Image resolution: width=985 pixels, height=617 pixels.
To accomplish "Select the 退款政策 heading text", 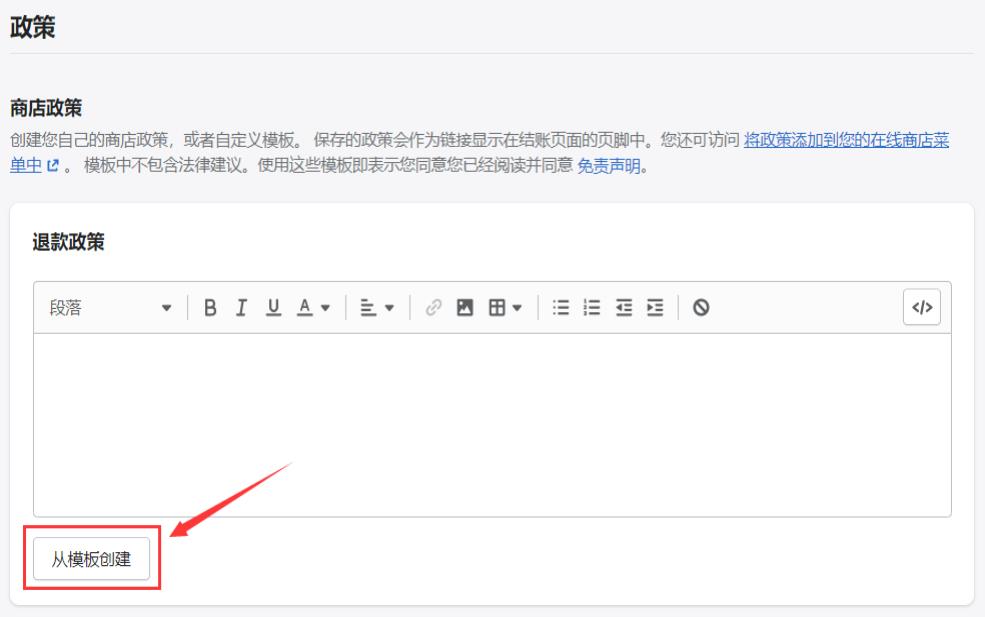I will [x=68, y=242].
